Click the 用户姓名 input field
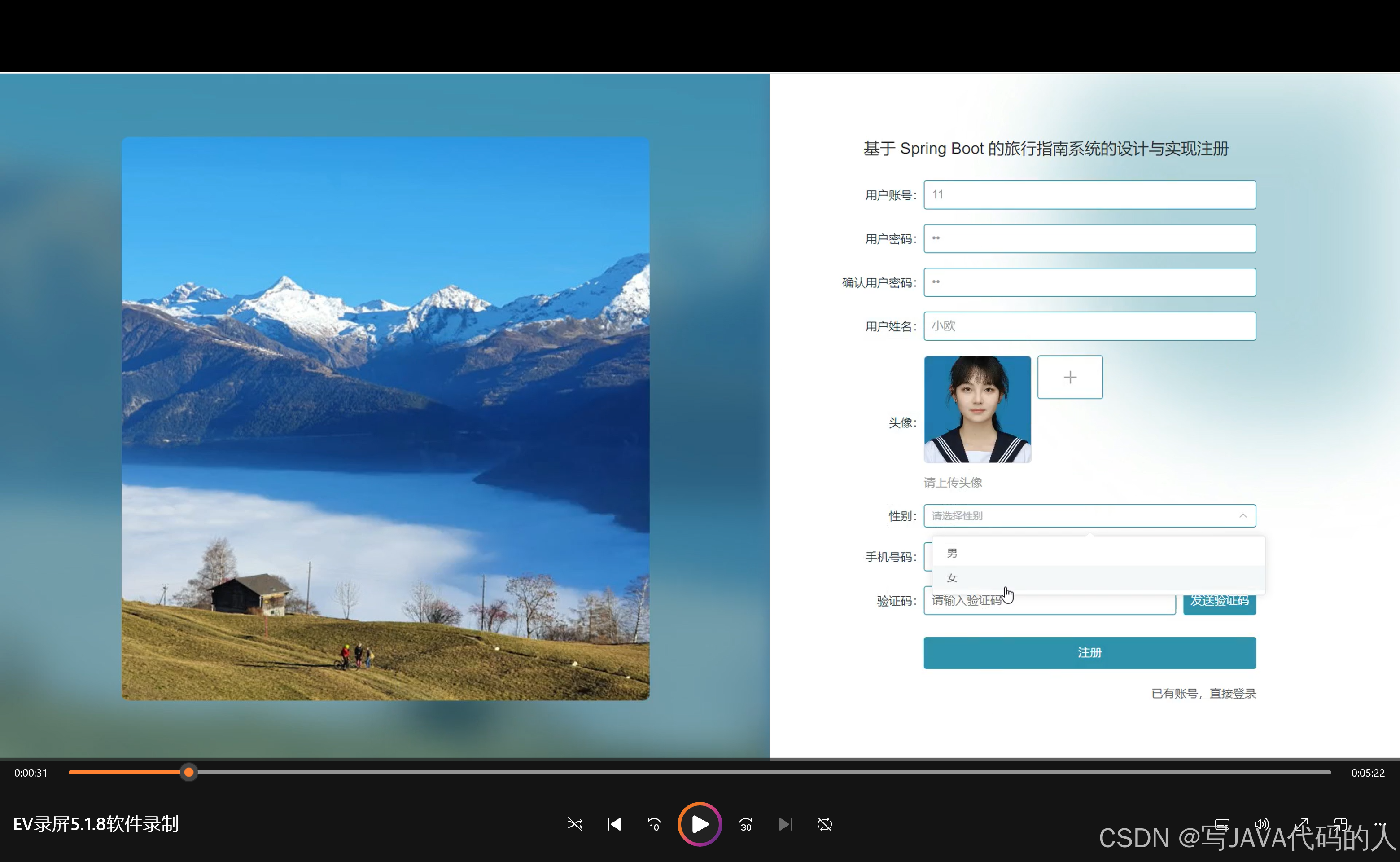This screenshot has height=862, width=1400. point(1089,326)
